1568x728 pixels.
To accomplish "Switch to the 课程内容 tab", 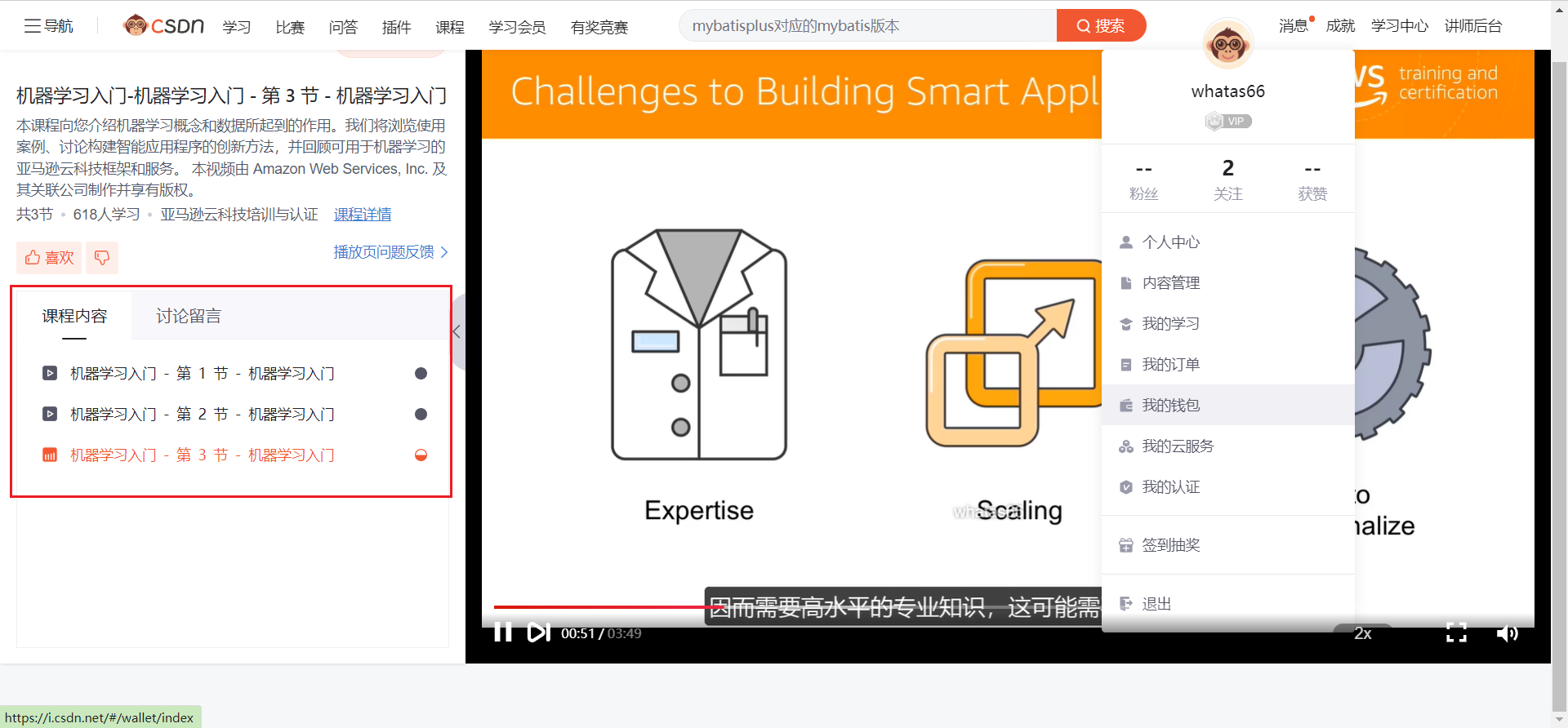I will pos(74,316).
